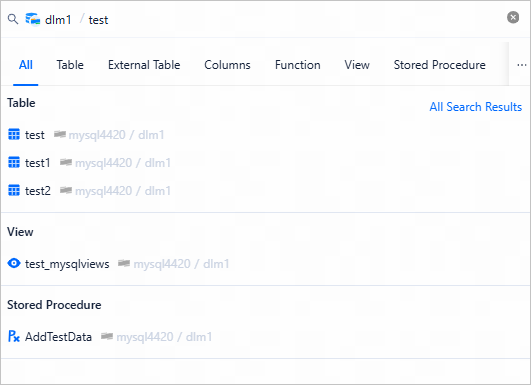The image size is (531, 385).
Task: Select the All tab
Action: [26, 65]
